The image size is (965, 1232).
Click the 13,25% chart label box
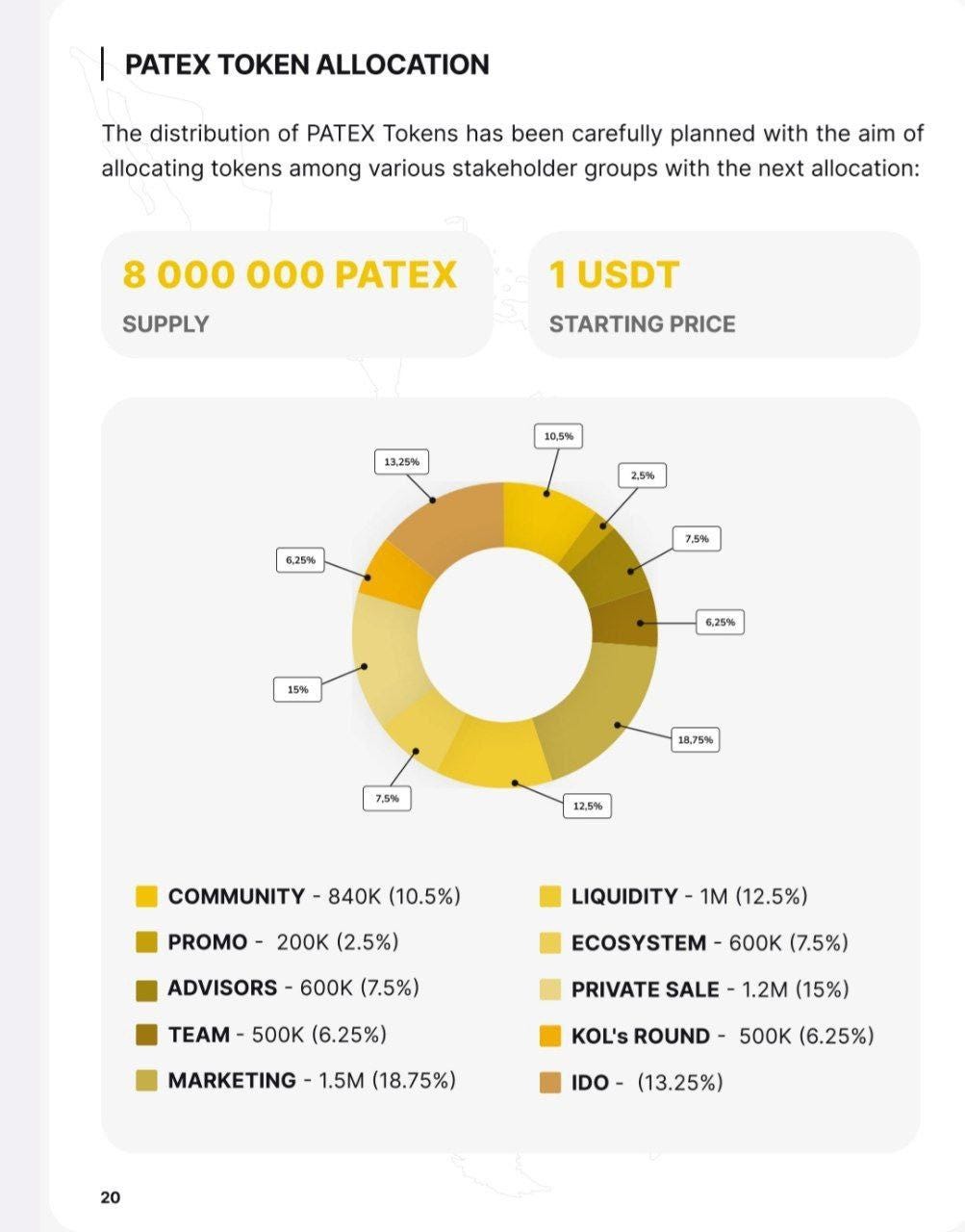pos(401,462)
